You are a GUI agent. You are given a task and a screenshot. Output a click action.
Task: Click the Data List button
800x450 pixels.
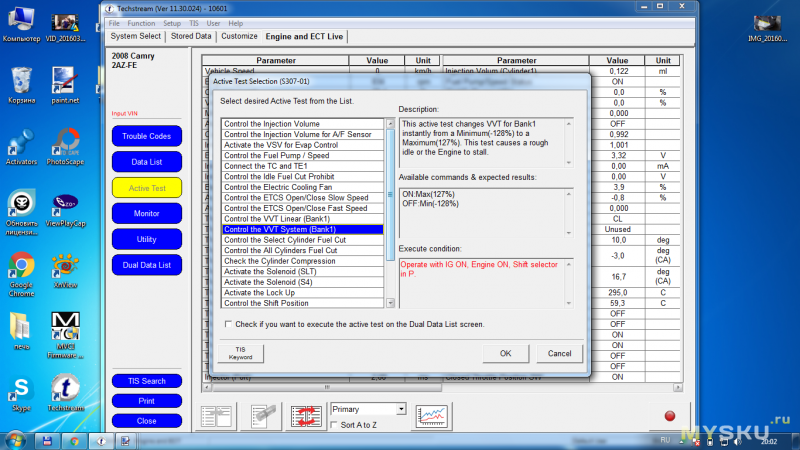point(147,162)
